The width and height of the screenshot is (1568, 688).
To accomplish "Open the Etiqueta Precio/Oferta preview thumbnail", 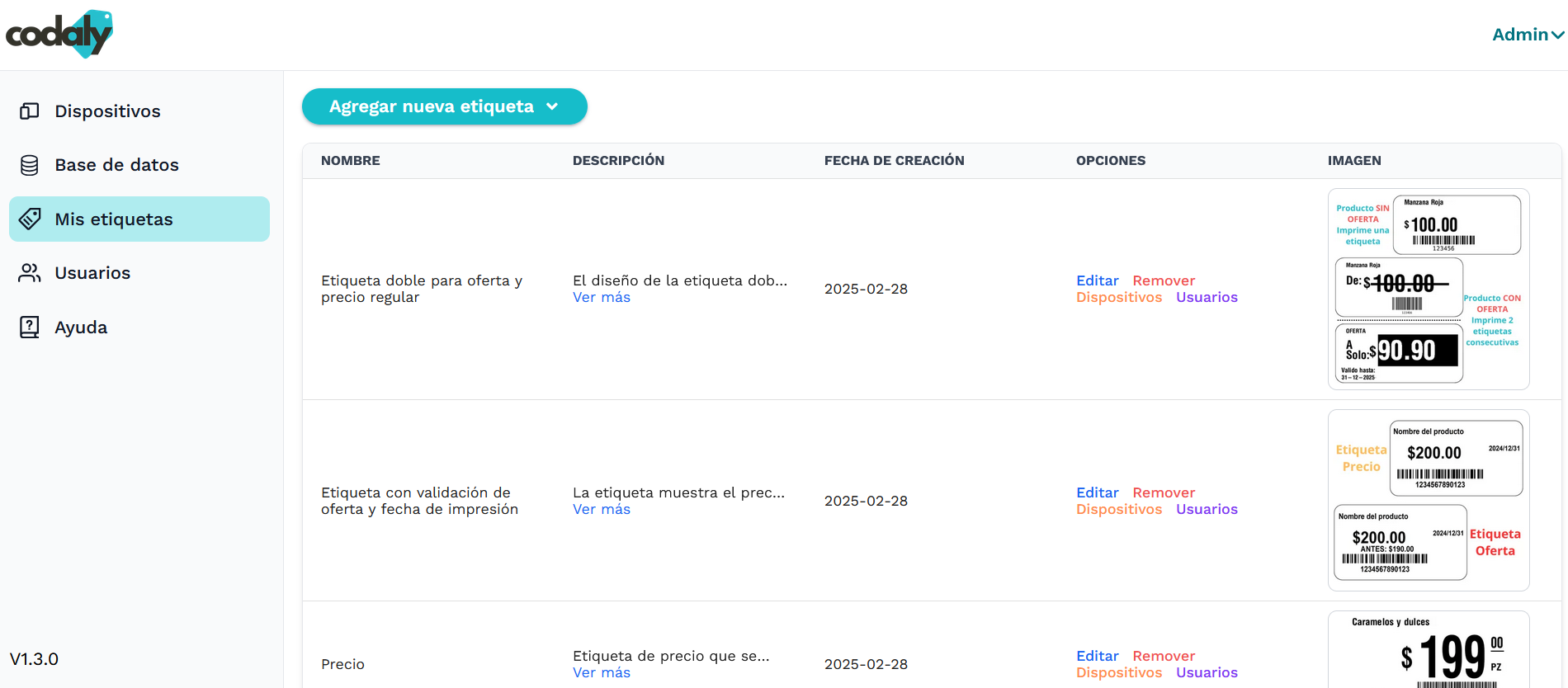I will [1428, 501].
